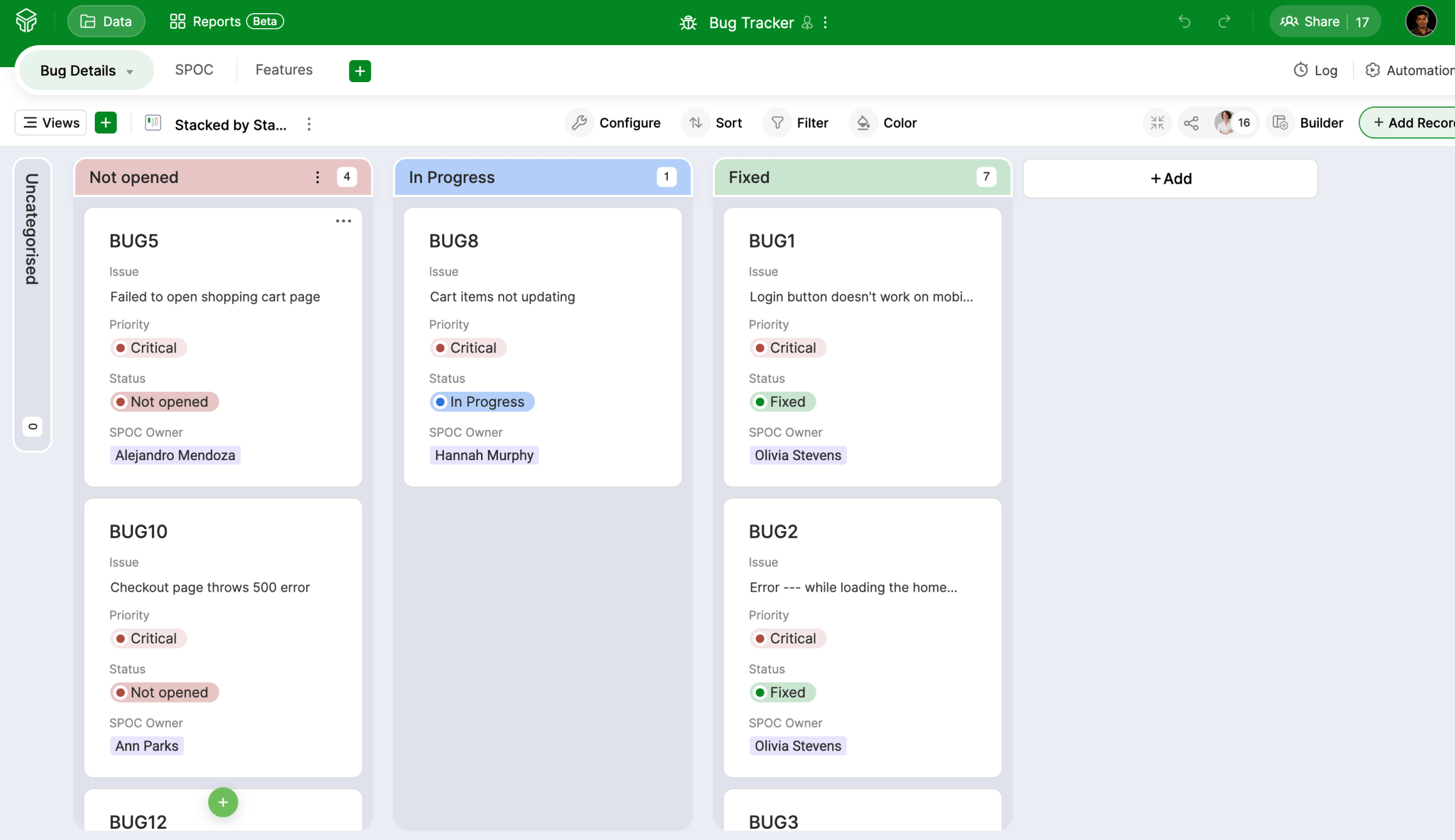This screenshot has height=840, width=1455.
Task: Toggle the Views sidebar list
Action: tap(51, 123)
